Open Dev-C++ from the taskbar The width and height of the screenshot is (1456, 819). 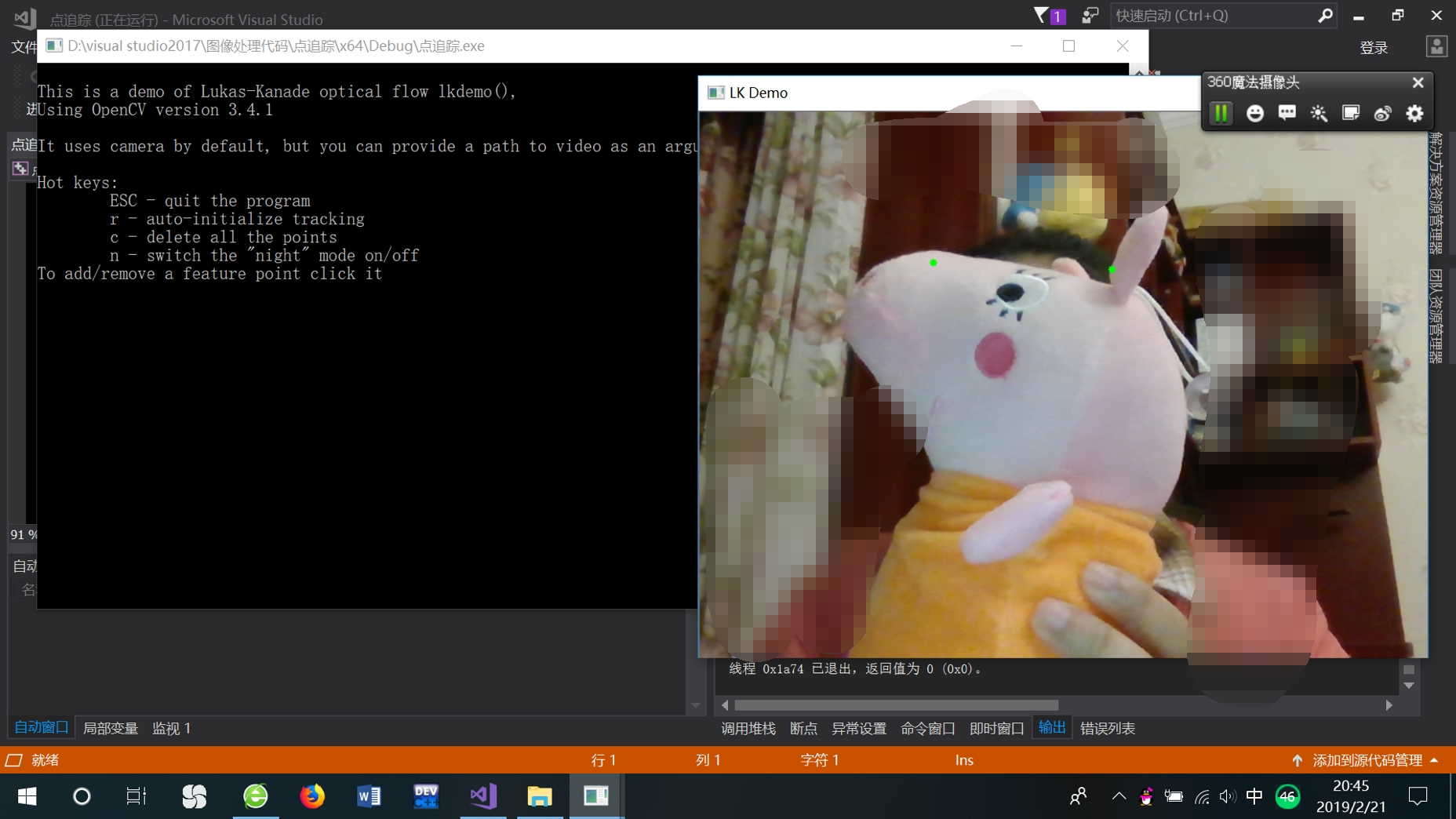[424, 796]
